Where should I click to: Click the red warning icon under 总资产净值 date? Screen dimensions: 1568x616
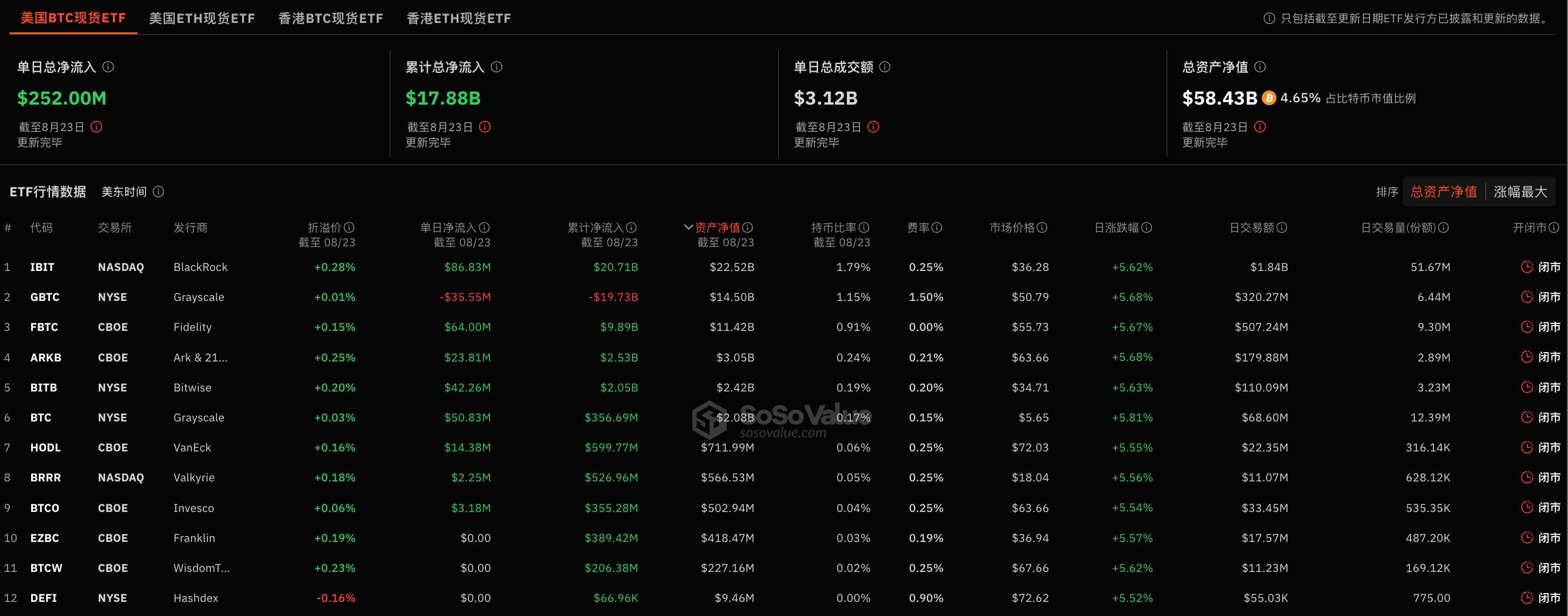1262,126
